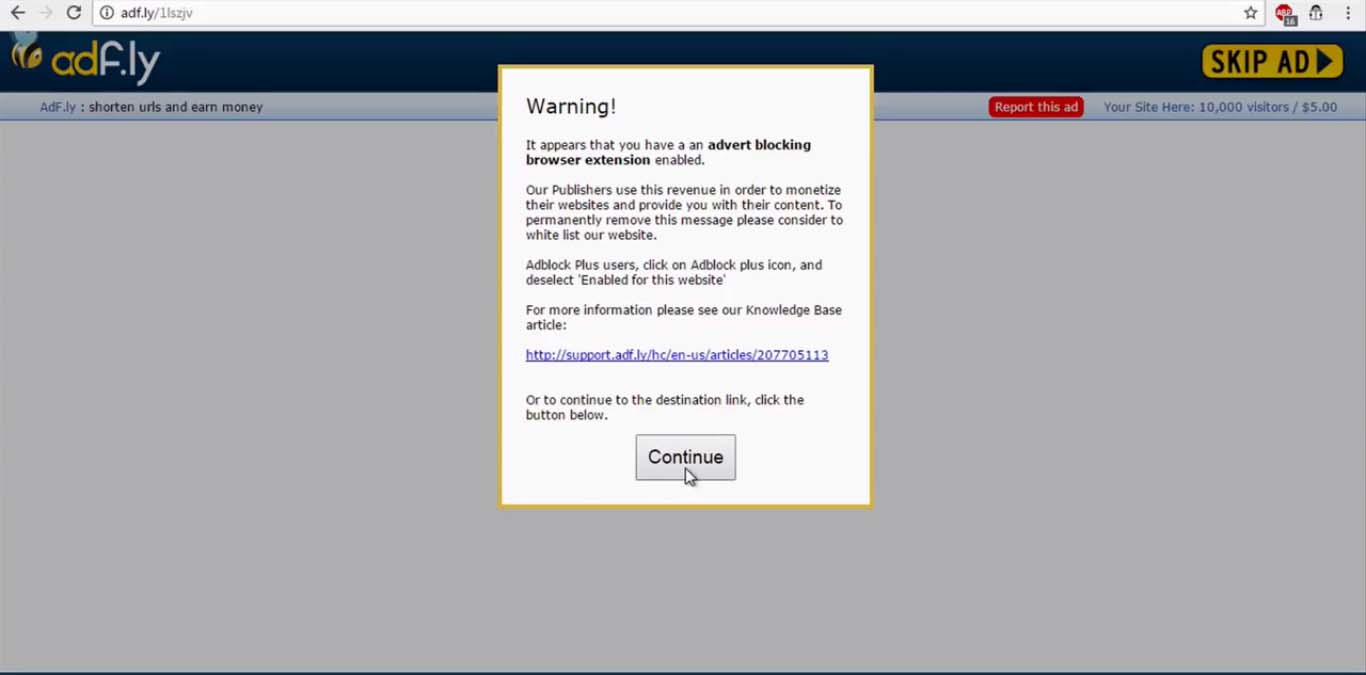
Task: Click the extension icon beside Adblock Plus
Action: click(x=1316, y=13)
